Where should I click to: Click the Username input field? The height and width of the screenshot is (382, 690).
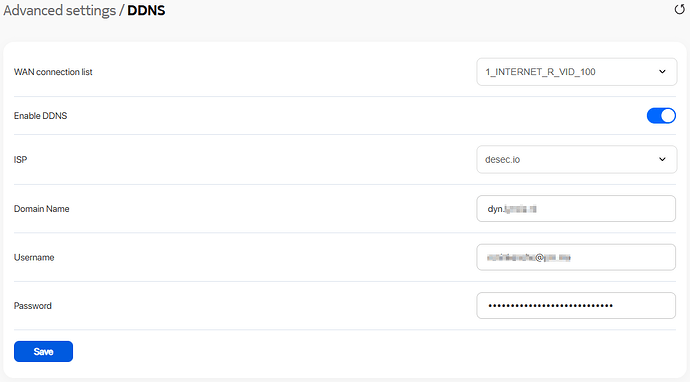pos(576,257)
